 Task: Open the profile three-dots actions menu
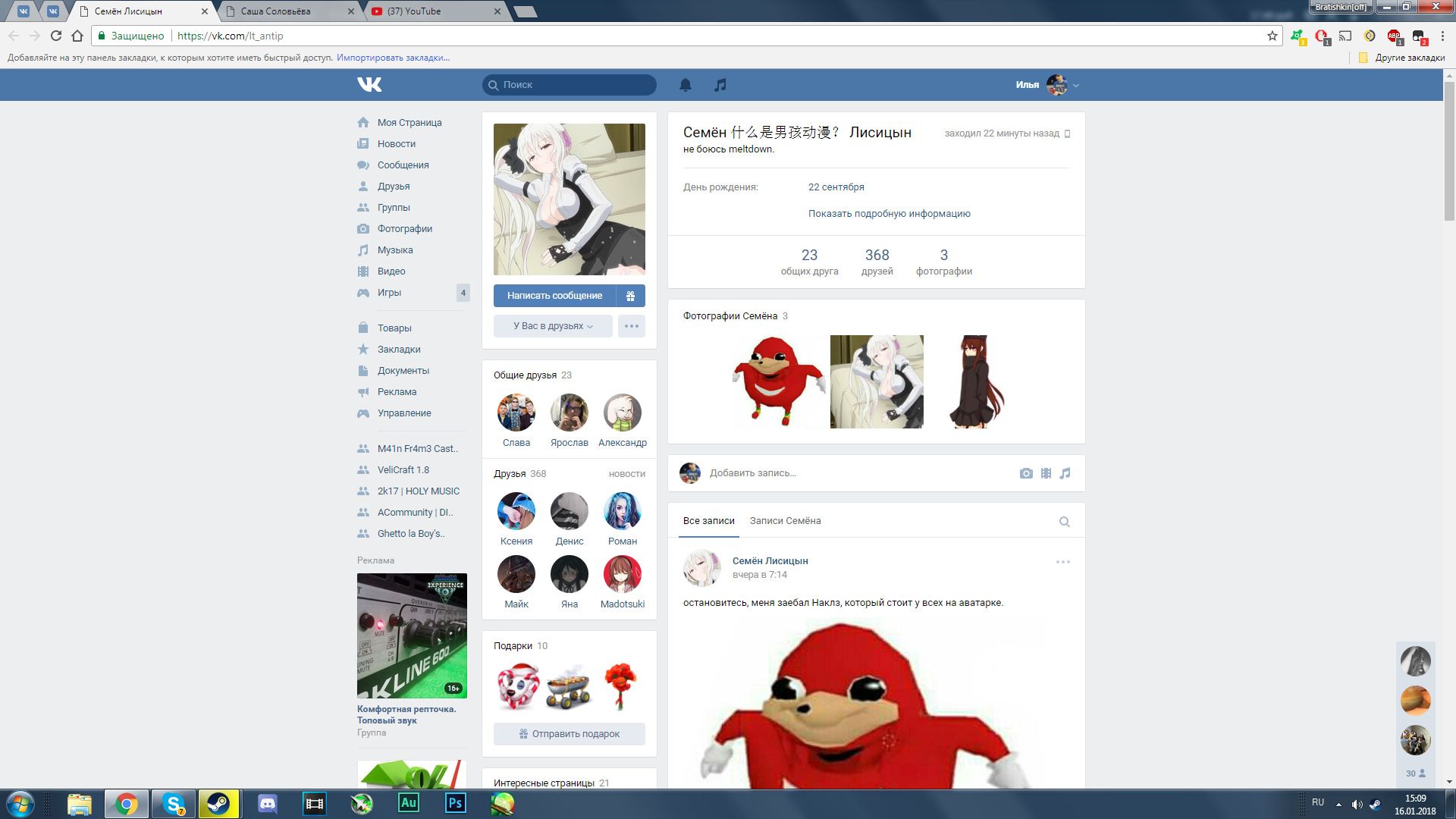tap(631, 326)
